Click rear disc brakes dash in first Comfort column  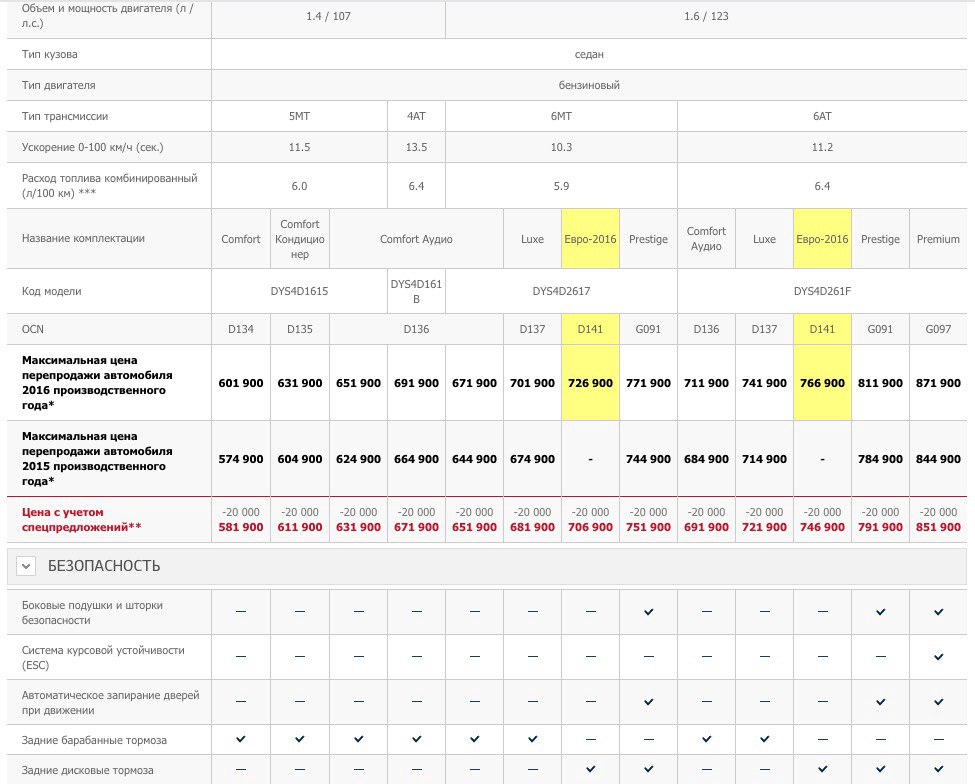click(241, 770)
